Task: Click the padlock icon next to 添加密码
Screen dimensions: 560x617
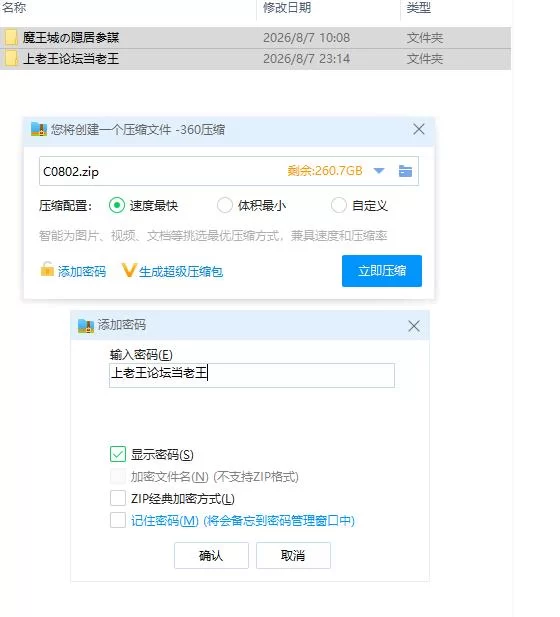Action: [x=47, y=269]
